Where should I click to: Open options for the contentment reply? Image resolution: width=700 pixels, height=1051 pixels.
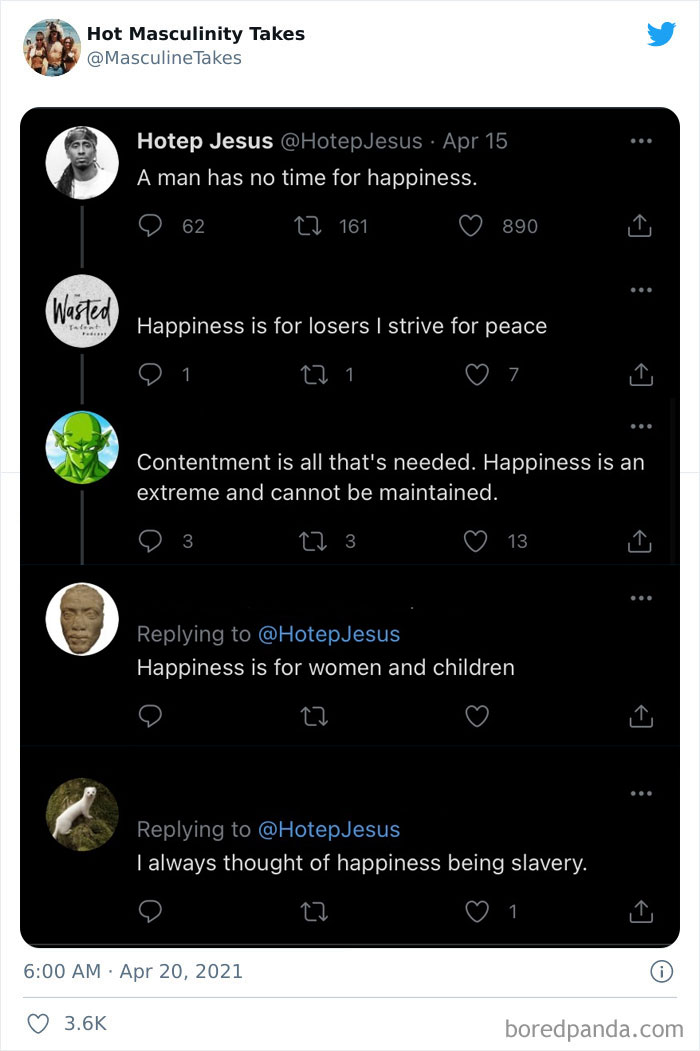[x=641, y=425]
